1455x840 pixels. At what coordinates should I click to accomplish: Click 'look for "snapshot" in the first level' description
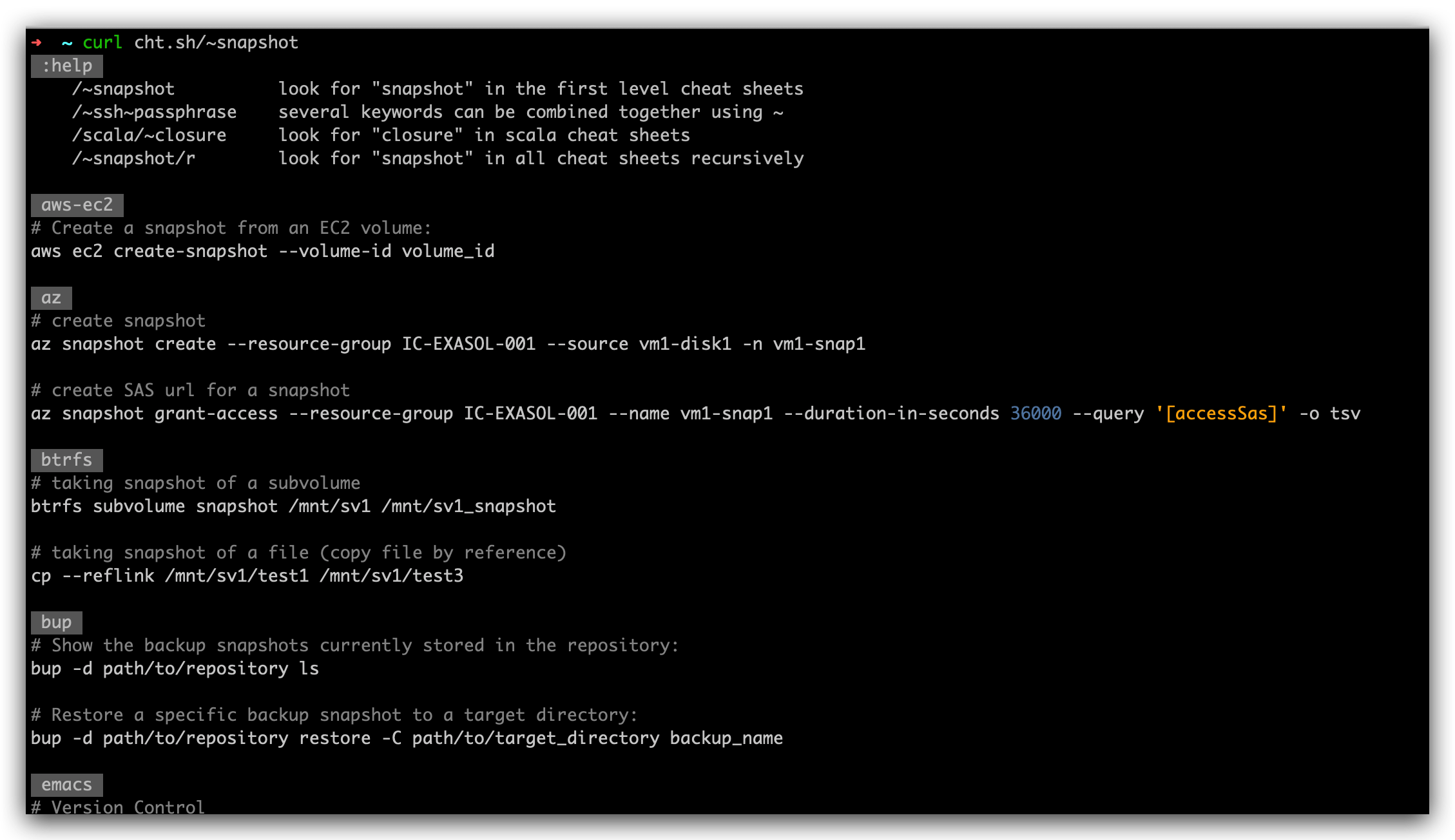541,89
